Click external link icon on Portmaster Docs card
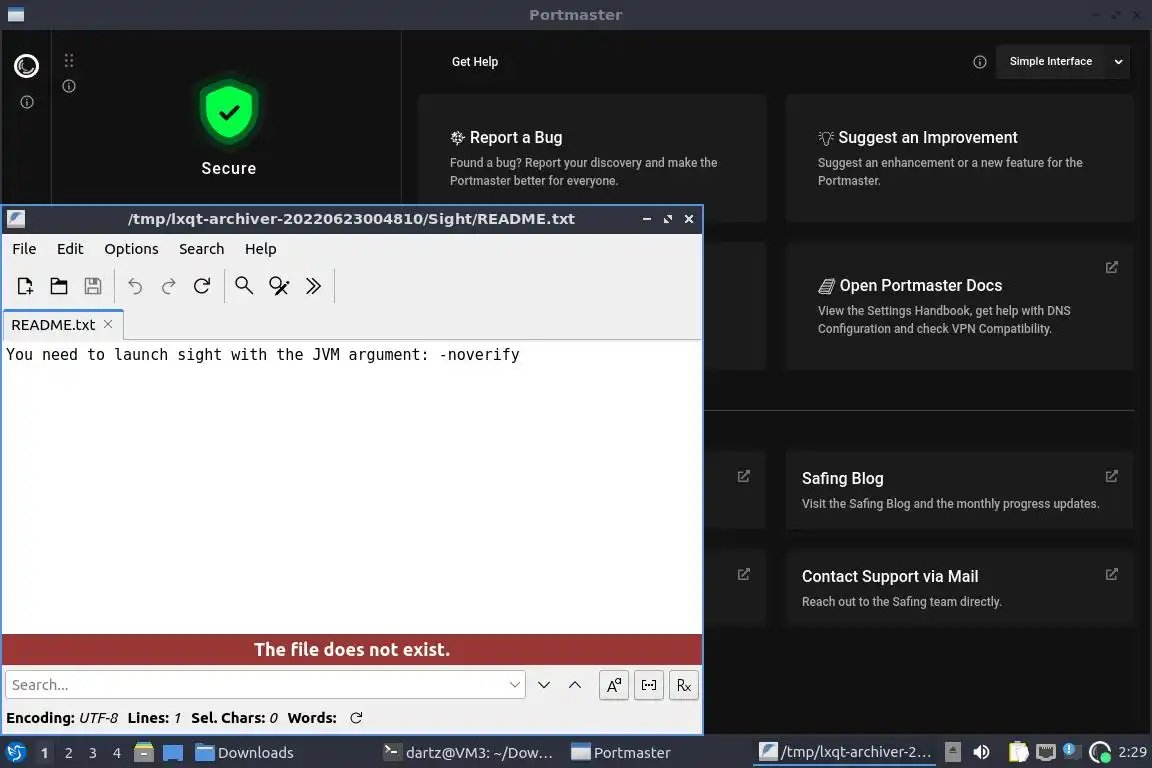Image resolution: width=1152 pixels, height=768 pixels. click(x=1112, y=267)
